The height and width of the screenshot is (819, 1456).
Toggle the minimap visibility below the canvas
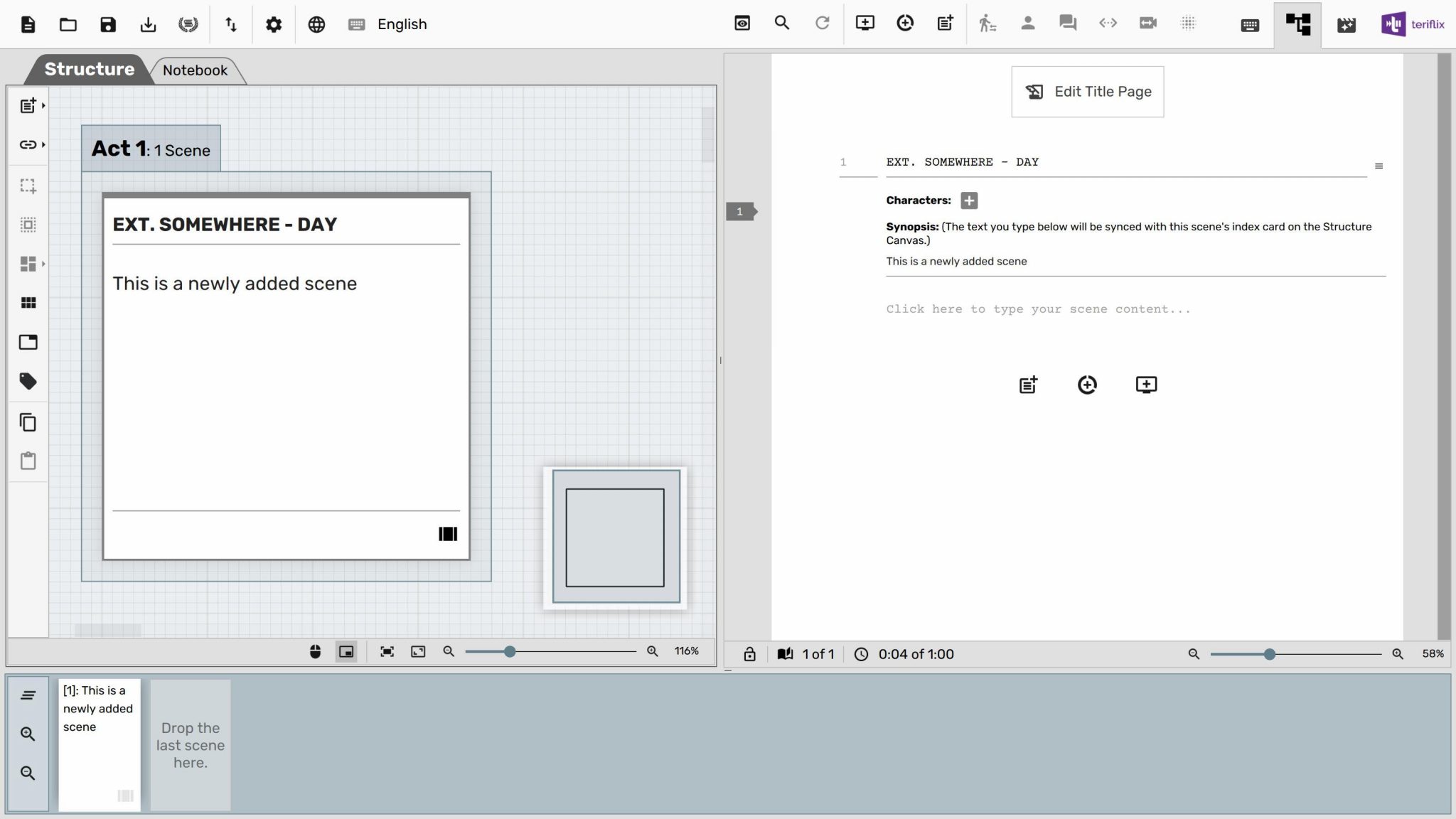(x=346, y=651)
